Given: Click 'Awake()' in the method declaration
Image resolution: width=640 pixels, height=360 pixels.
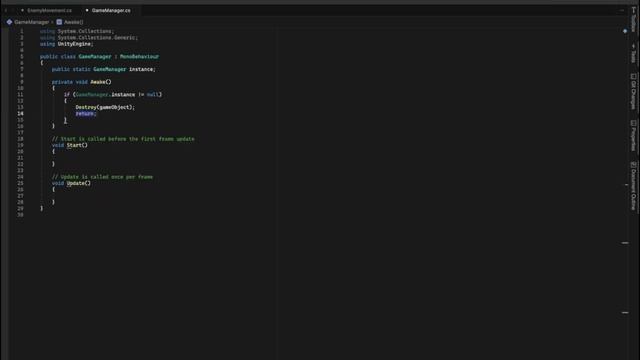Looking at the screenshot, I should pyautogui.click(x=100, y=82).
